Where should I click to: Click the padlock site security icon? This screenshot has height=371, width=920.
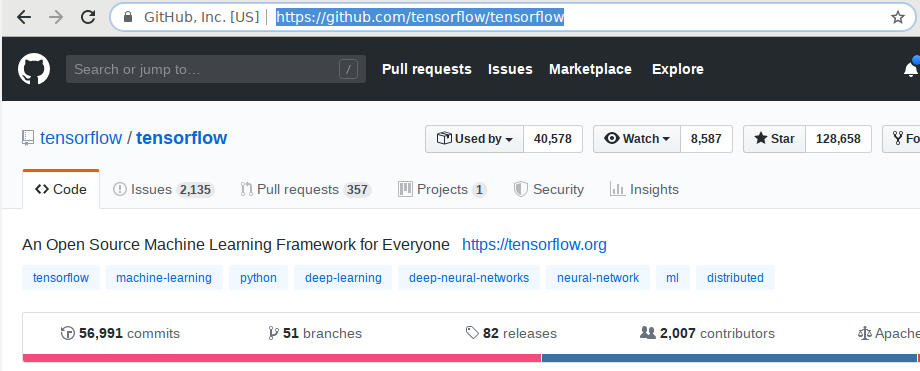click(128, 17)
